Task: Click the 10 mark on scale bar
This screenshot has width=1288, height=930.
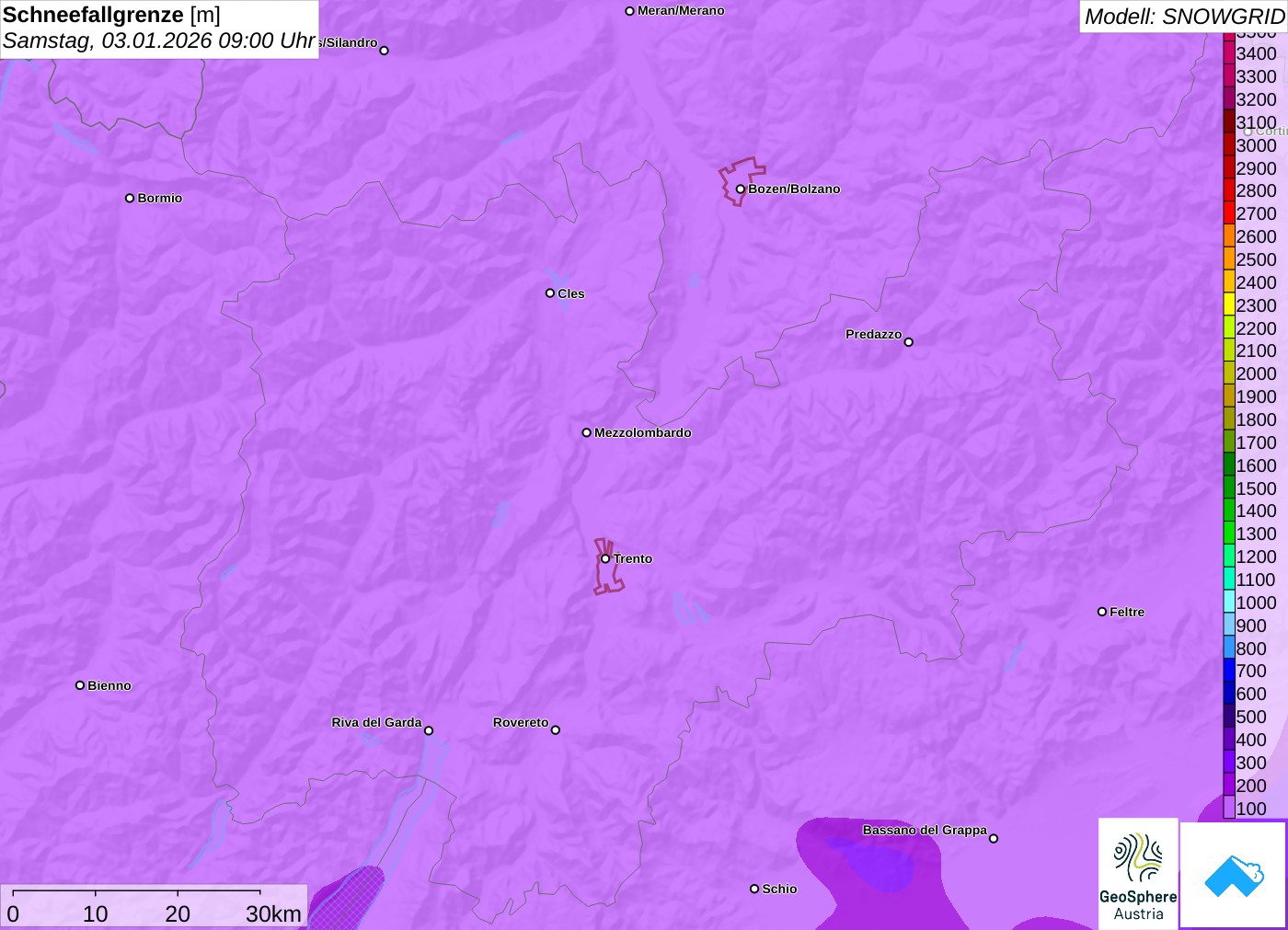Action: (96, 913)
